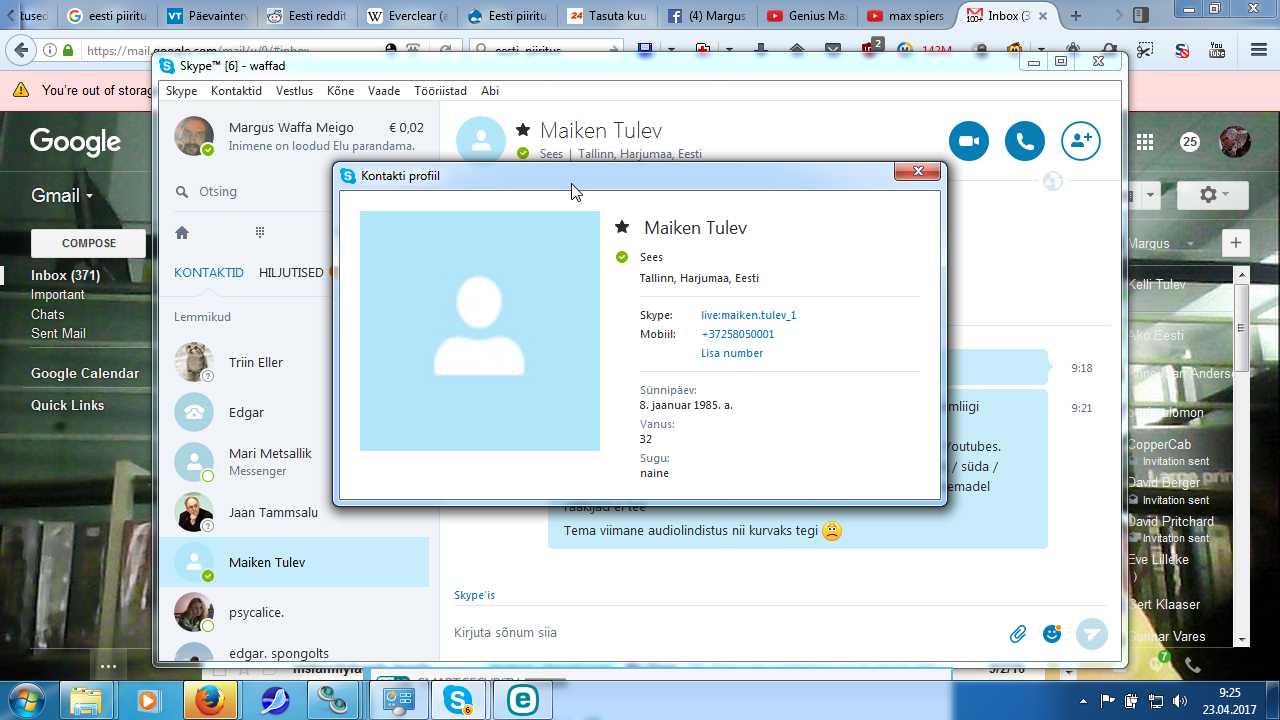Switch to the KONTAKTID tab
Viewport: 1280px width, 720px height.
pyautogui.click(x=209, y=273)
